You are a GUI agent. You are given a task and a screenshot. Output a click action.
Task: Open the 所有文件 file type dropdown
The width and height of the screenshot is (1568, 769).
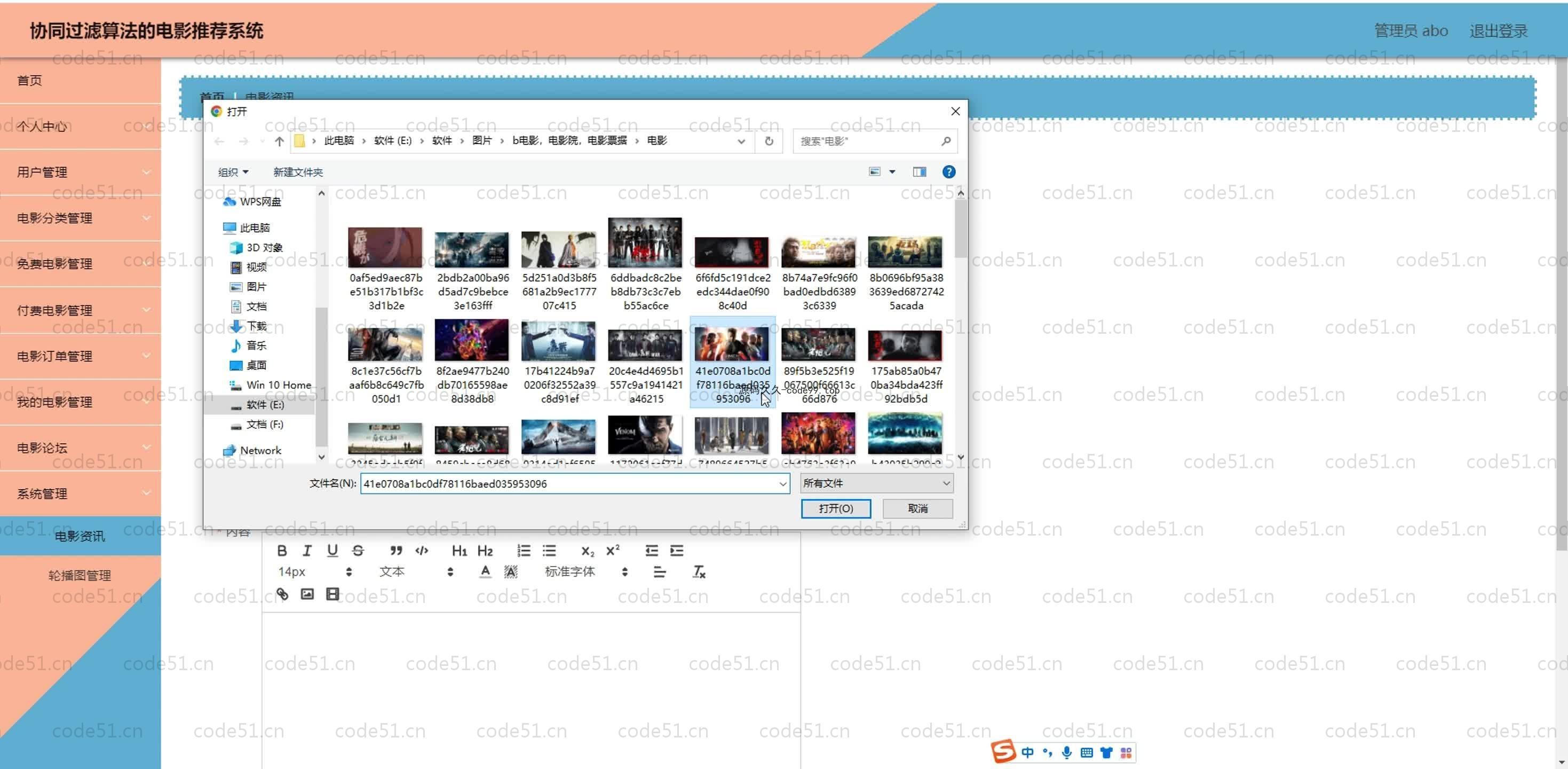click(x=876, y=483)
